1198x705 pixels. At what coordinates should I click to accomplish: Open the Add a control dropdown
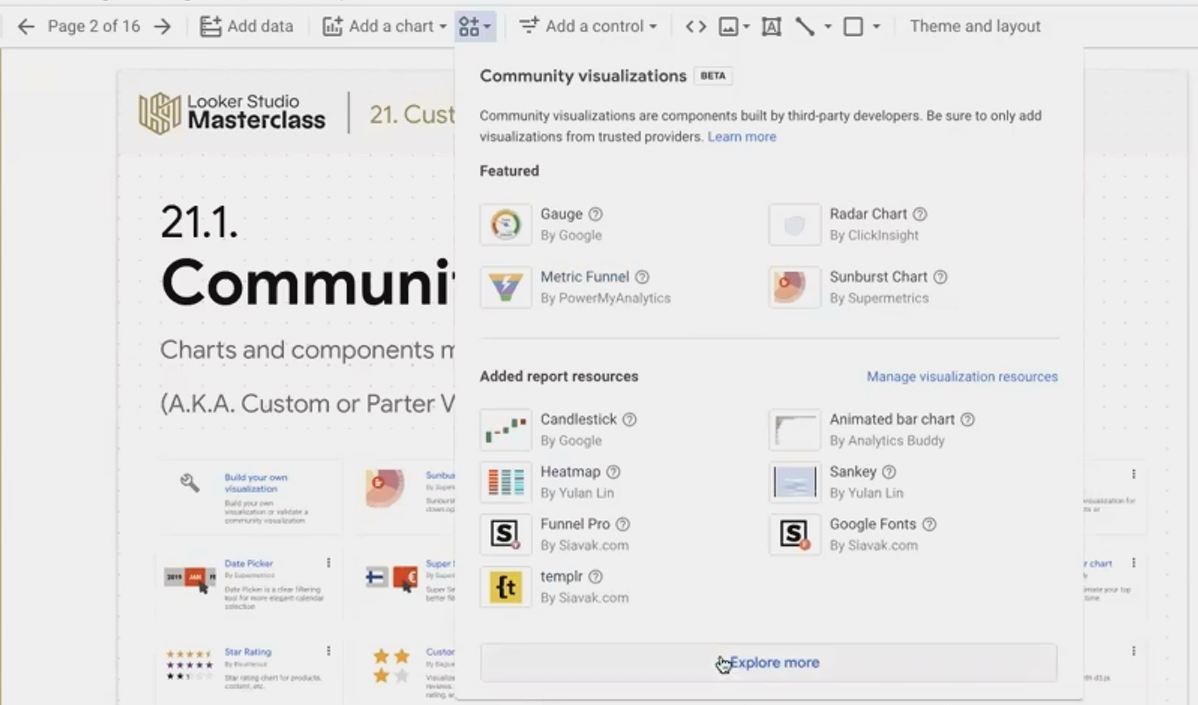(588, 27)
